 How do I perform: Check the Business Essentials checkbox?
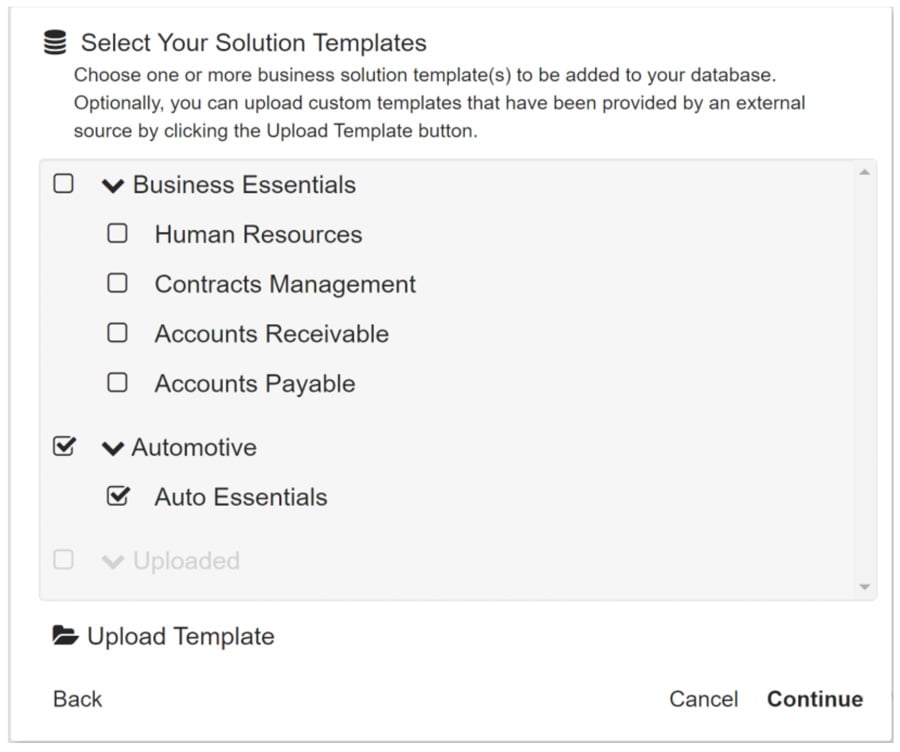[x=63, y=184]
